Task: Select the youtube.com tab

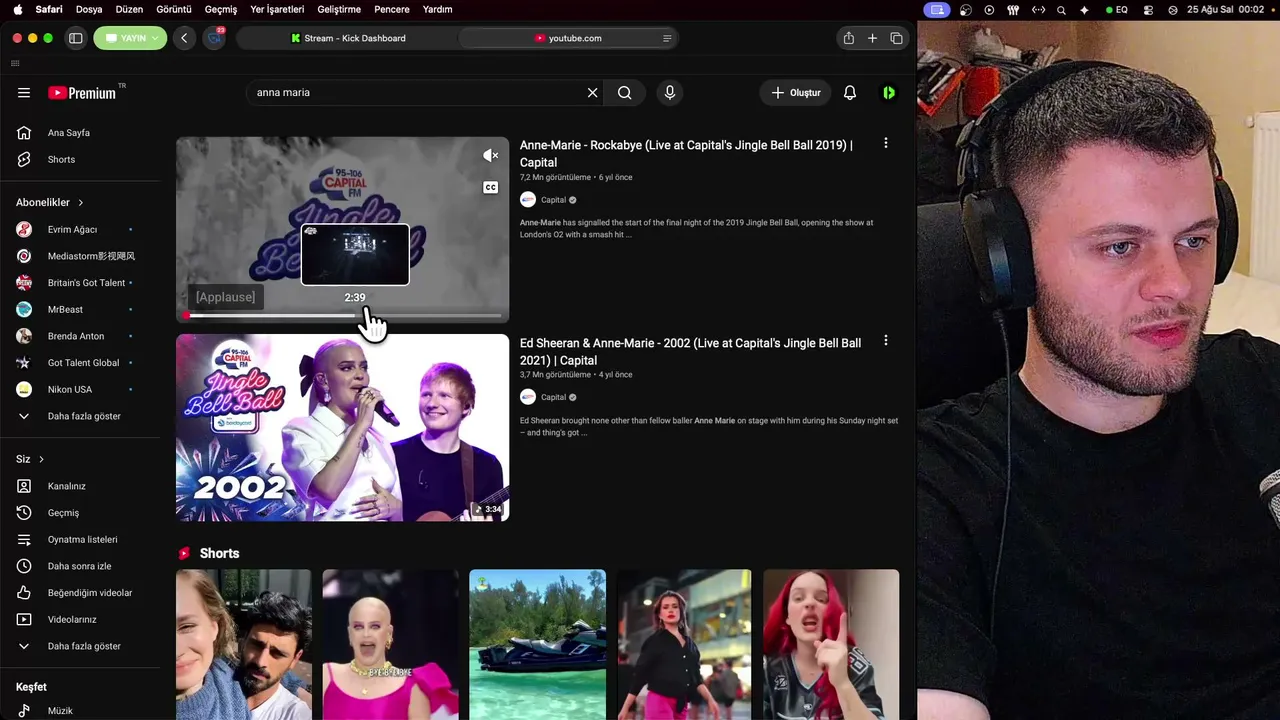Action: (568, 38)
